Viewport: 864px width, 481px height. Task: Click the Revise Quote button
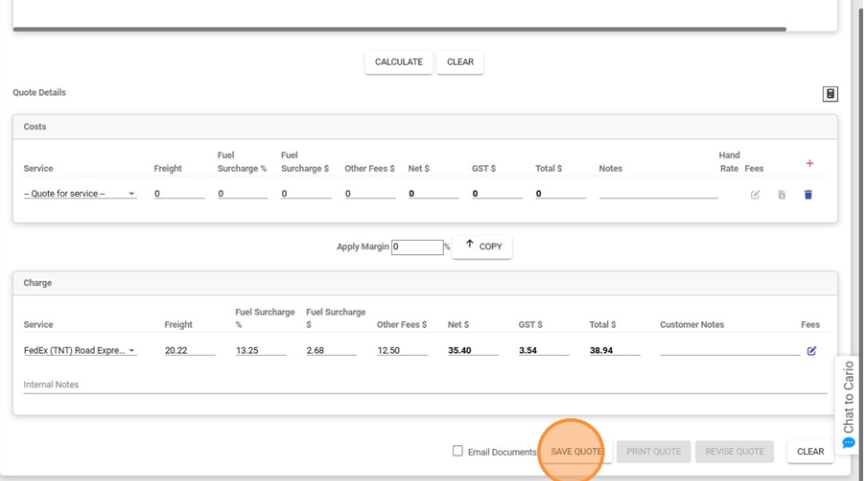[x=734, y=451]
